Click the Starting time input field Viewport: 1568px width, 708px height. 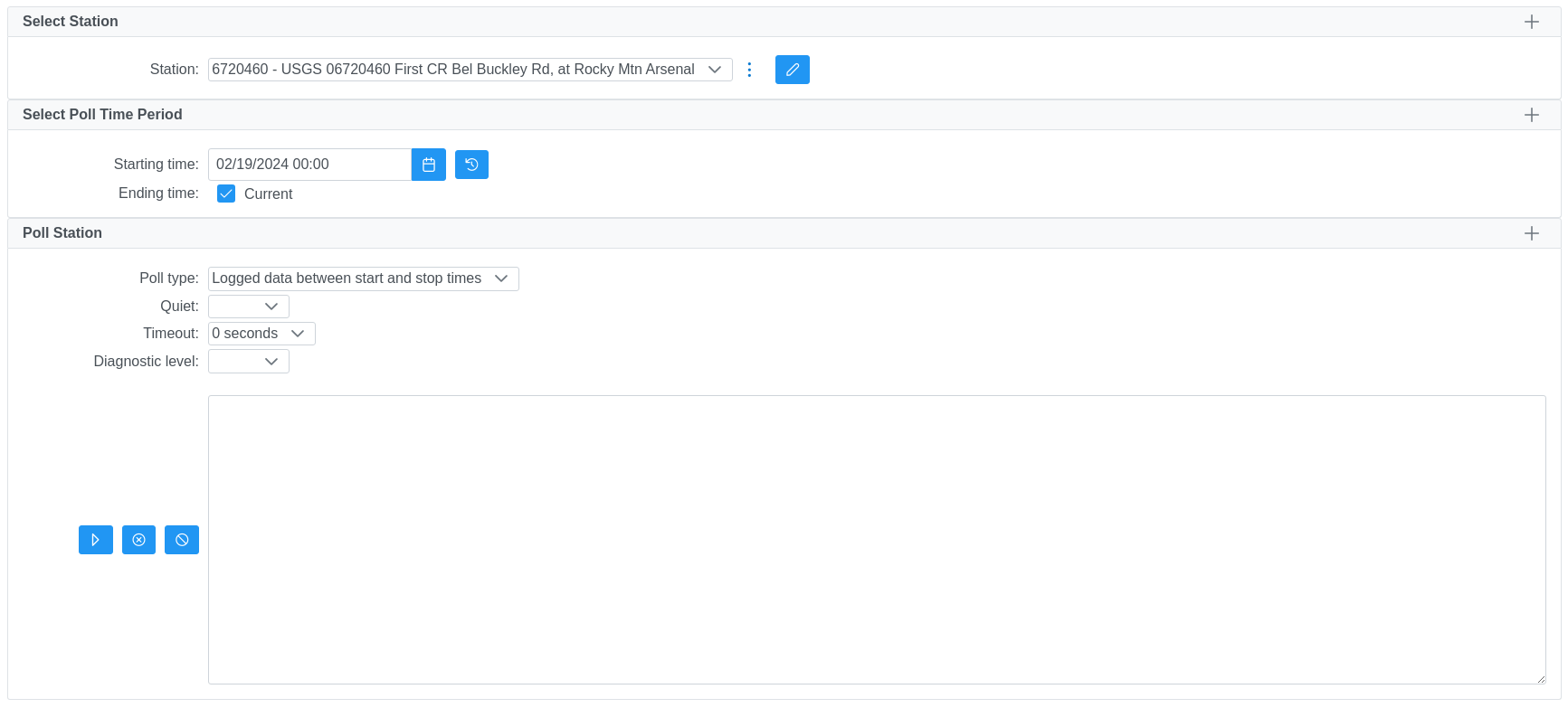309,165
